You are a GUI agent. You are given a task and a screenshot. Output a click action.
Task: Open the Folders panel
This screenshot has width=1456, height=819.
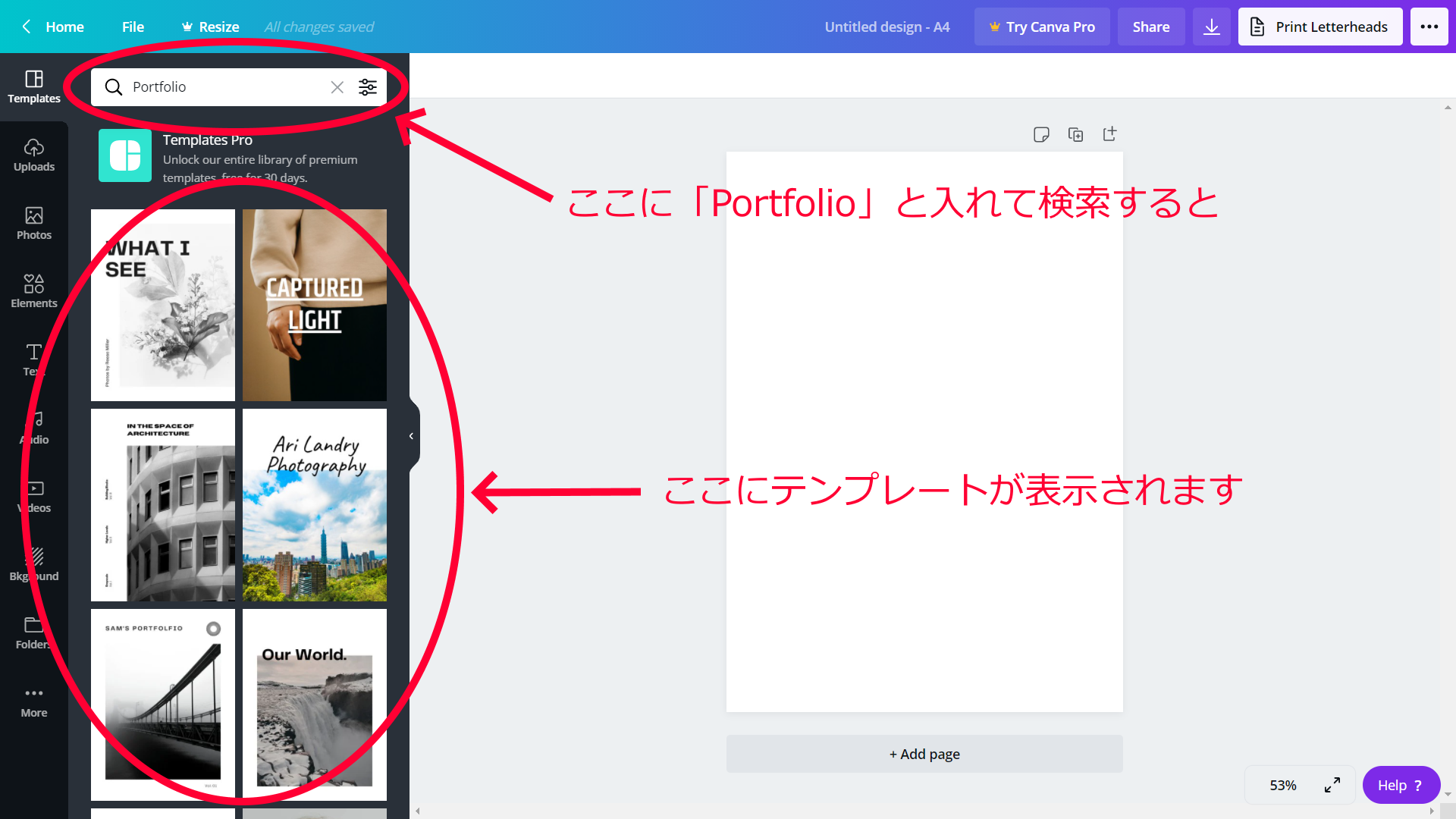tap(34, 633)
